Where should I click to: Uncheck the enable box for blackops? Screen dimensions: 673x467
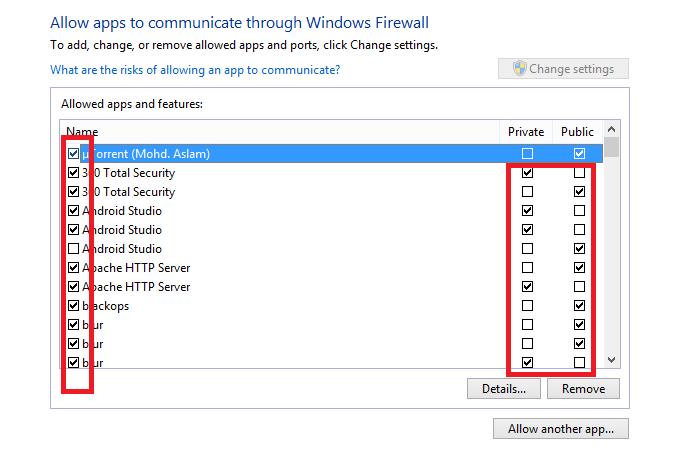73,306
